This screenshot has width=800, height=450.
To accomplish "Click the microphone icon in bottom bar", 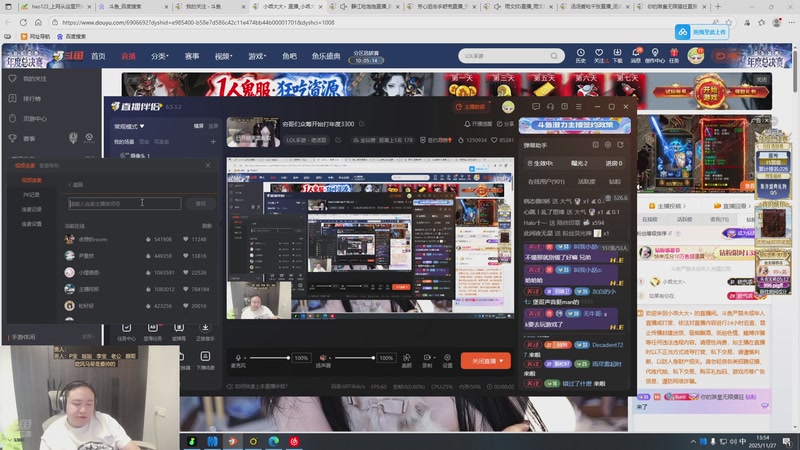I will pos(238,358).
